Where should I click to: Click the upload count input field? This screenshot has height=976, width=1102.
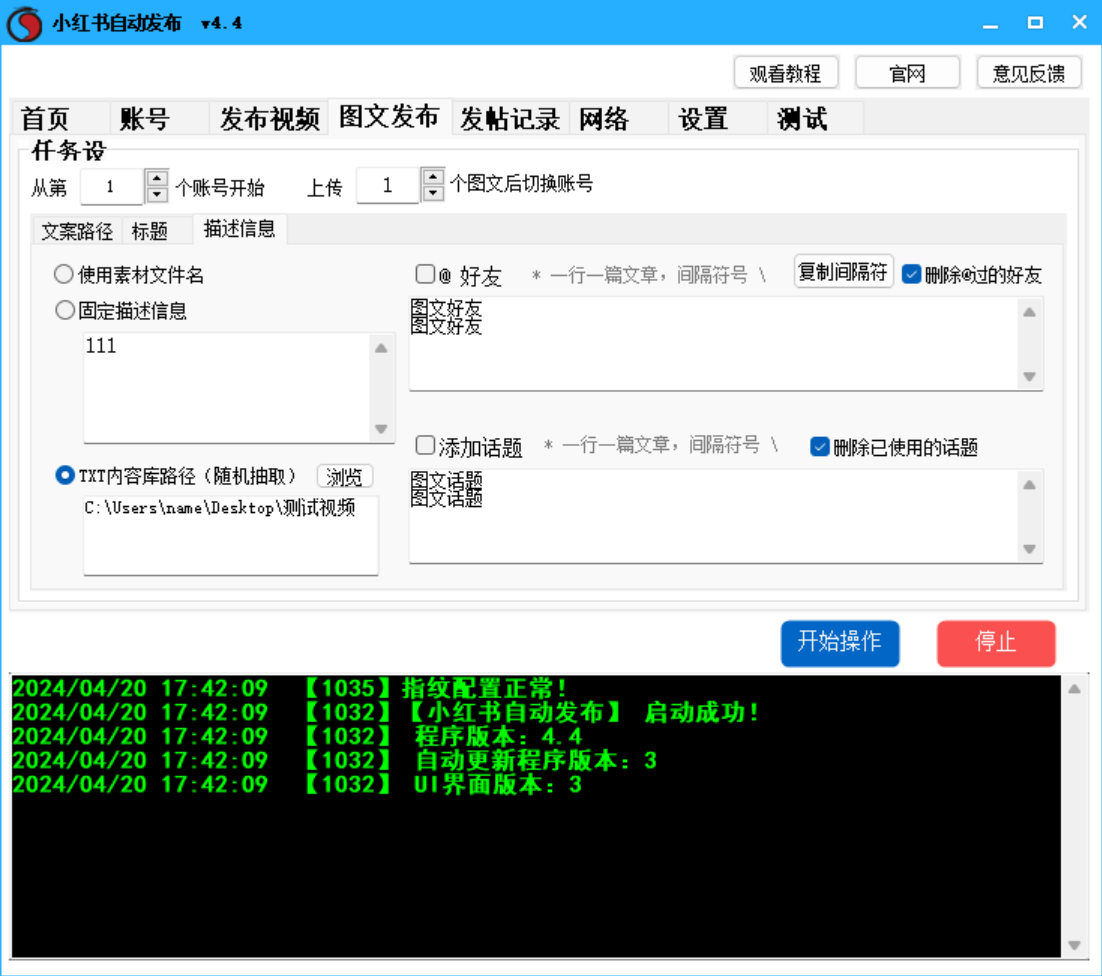[x=388, y=185]
